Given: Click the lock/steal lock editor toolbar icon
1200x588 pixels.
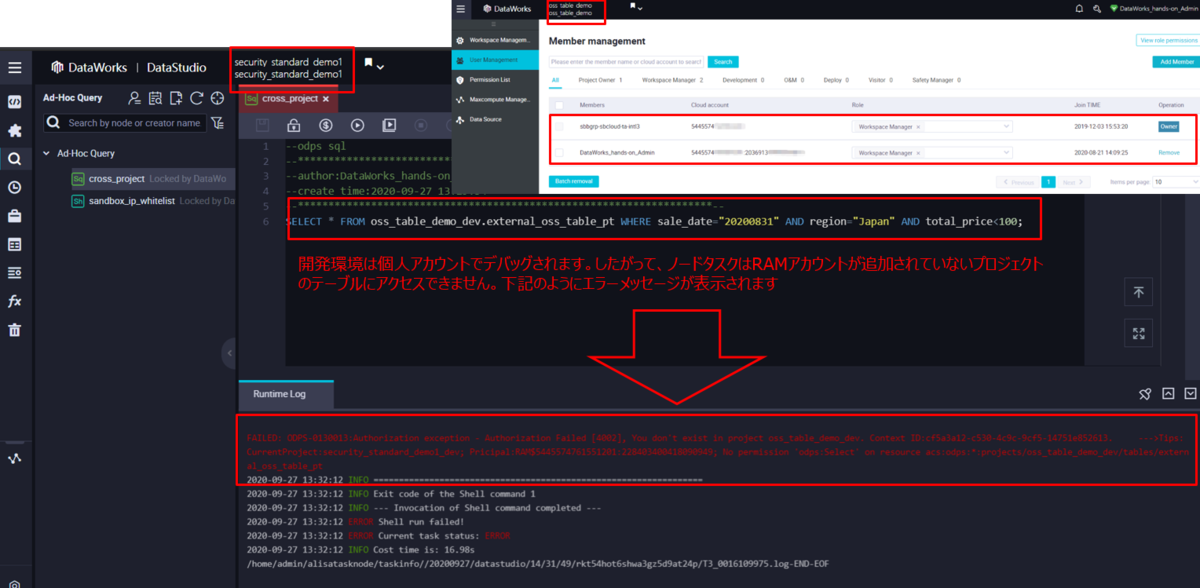Looking at the screenshot, I should [294, 125].
